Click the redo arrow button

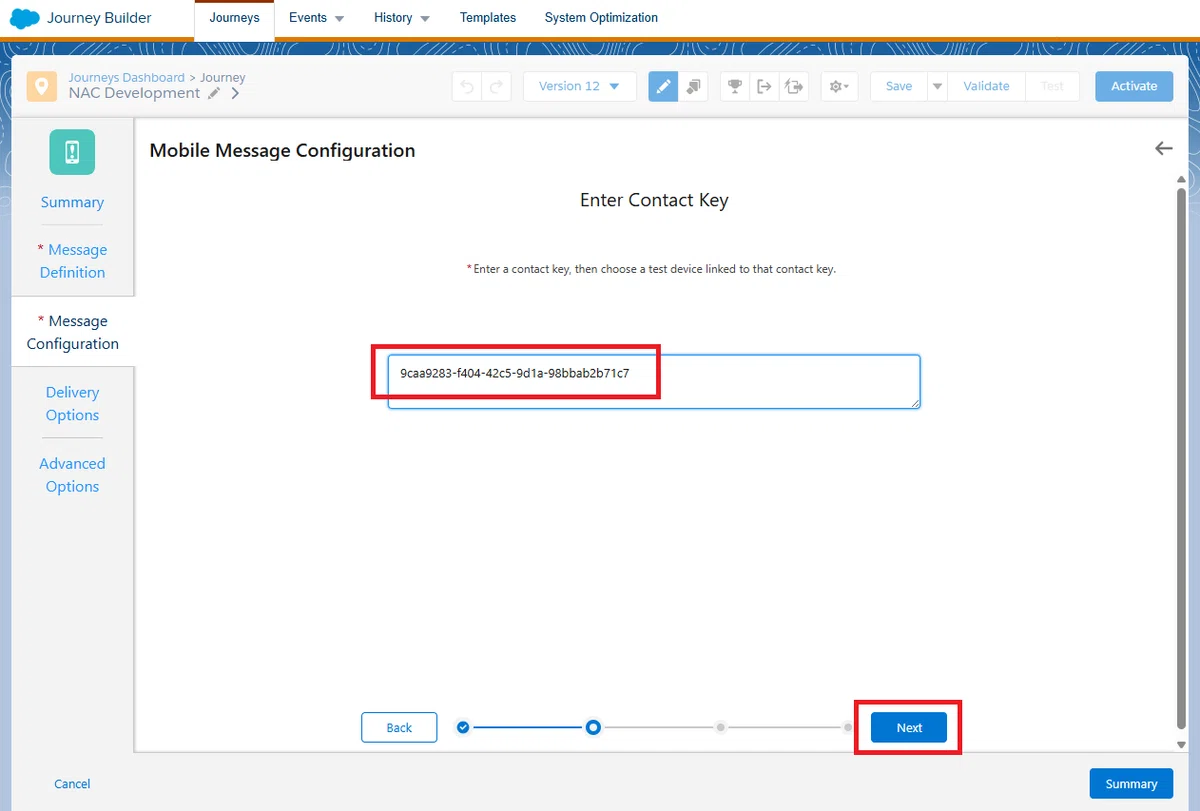pos(496,86)
